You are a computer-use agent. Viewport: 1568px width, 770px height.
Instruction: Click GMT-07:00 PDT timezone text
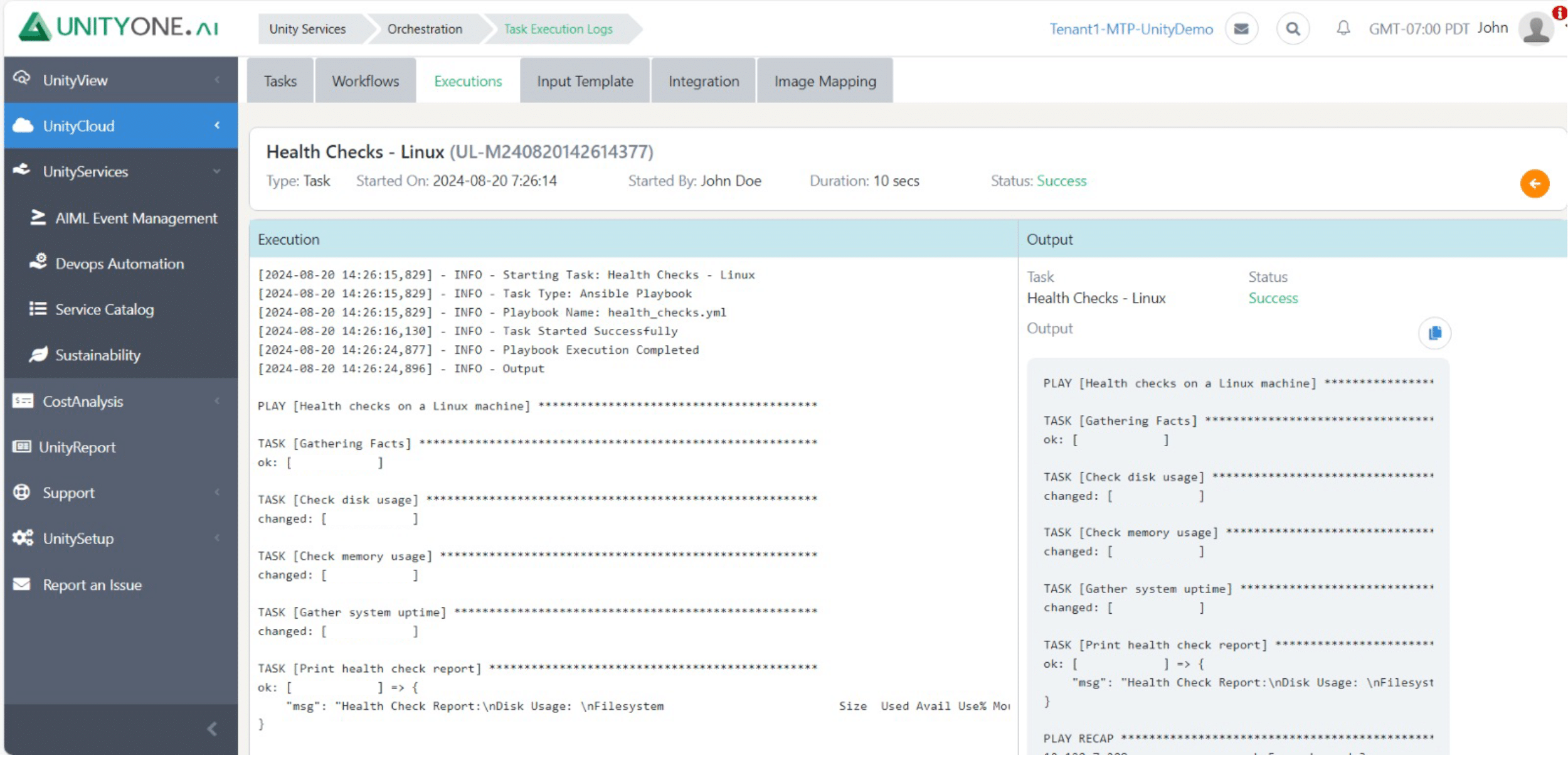coord(1419,29)
